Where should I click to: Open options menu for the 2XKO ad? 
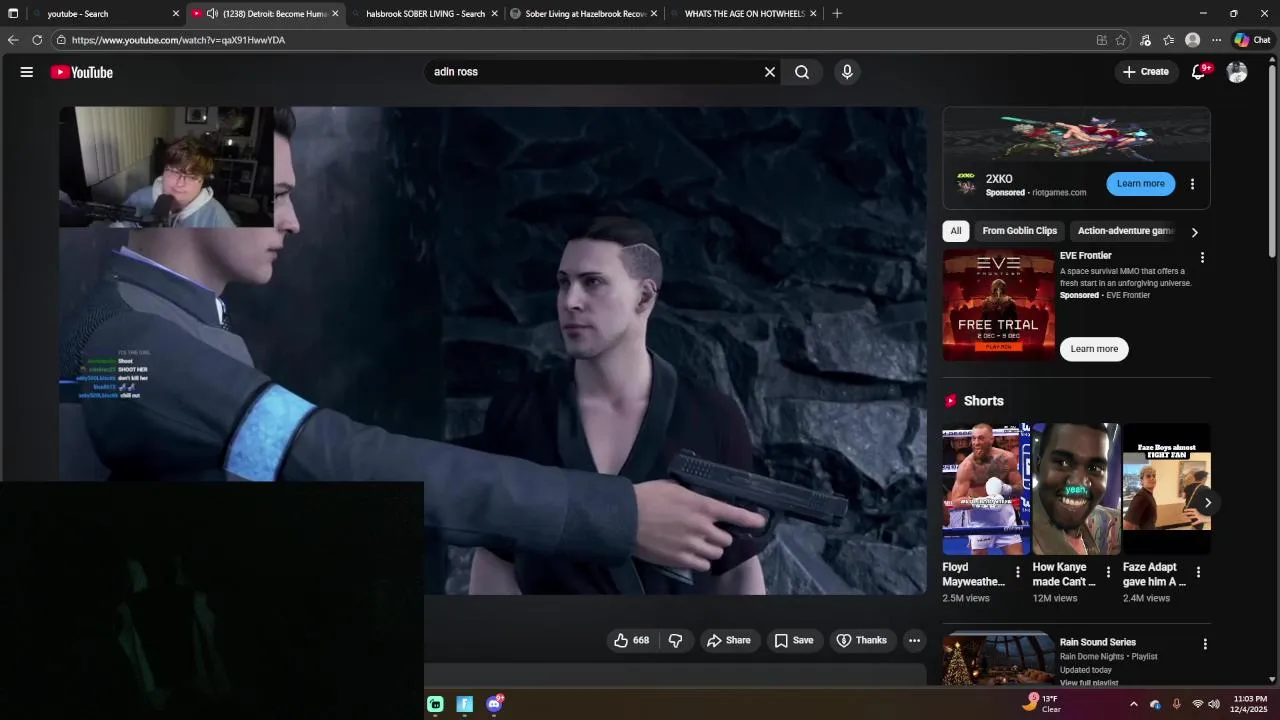point(1192,184)
